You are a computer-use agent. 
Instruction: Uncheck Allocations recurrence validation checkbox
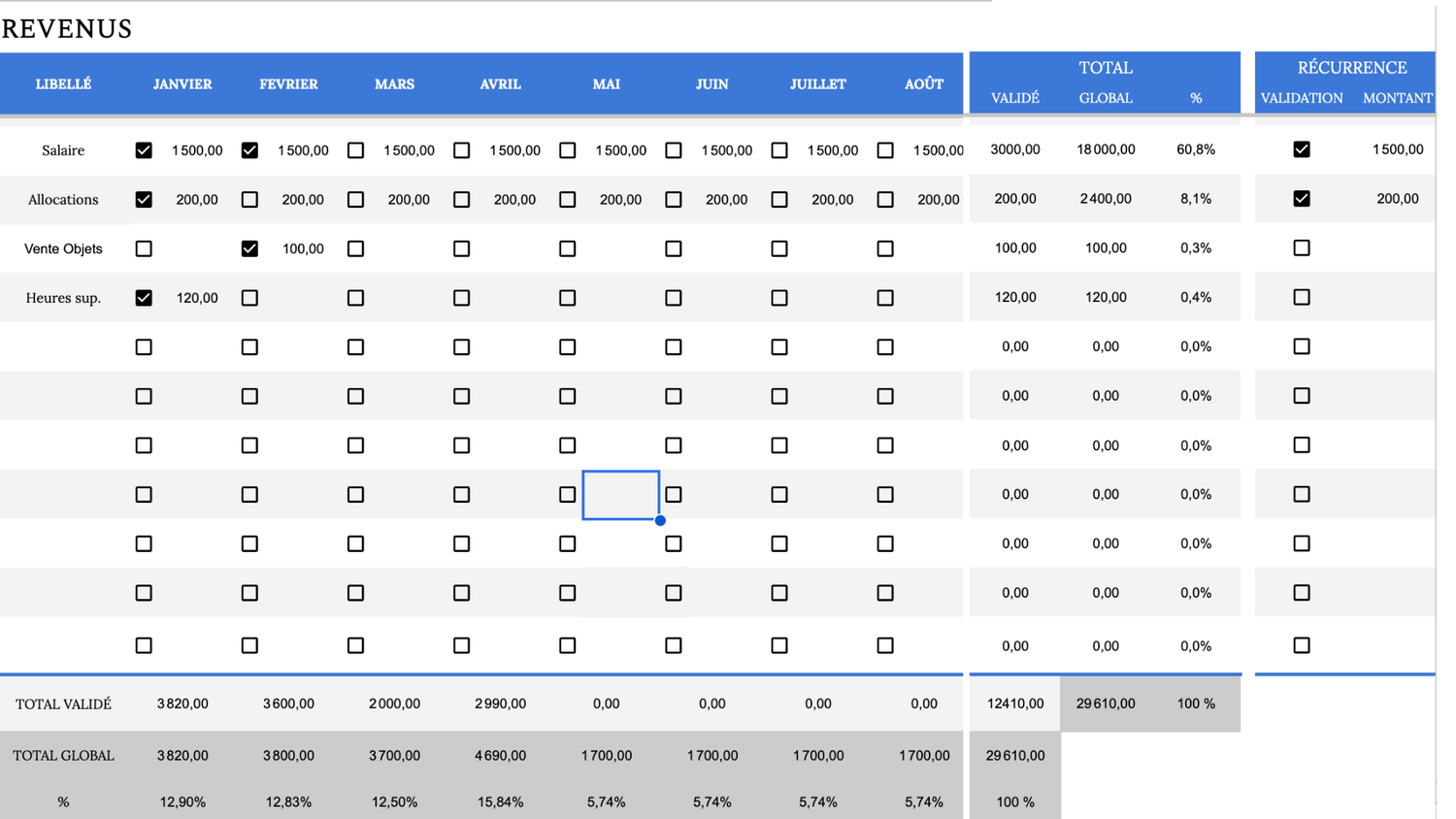[x=1302, y=198]
